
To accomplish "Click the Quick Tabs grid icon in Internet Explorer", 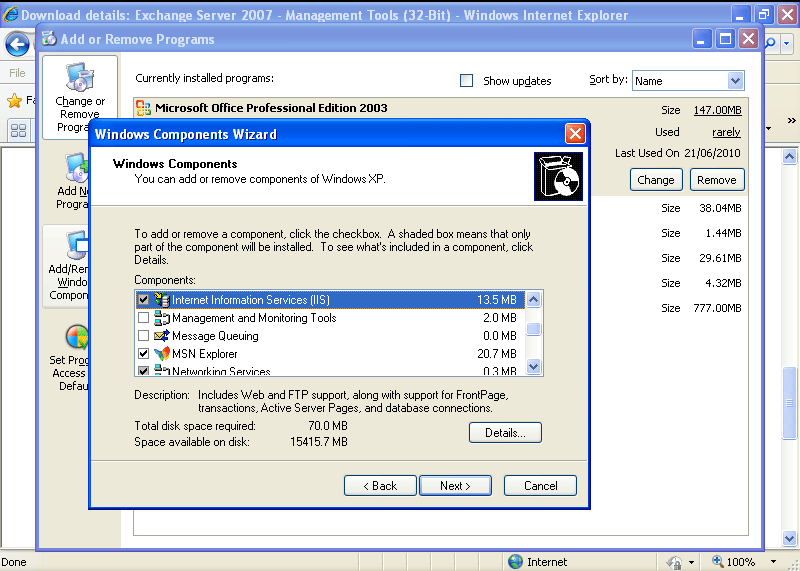I will click(18, 131).
